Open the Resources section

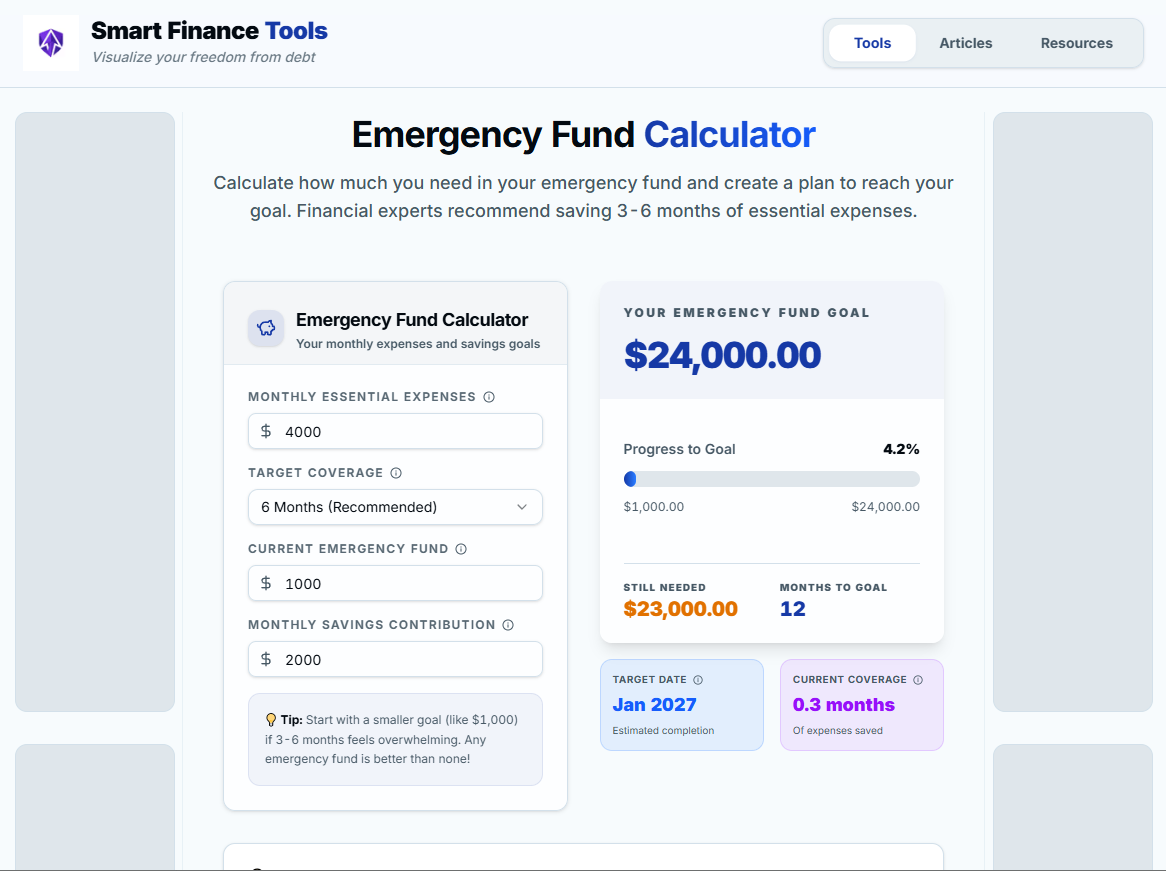click(x=1076, y=42)
